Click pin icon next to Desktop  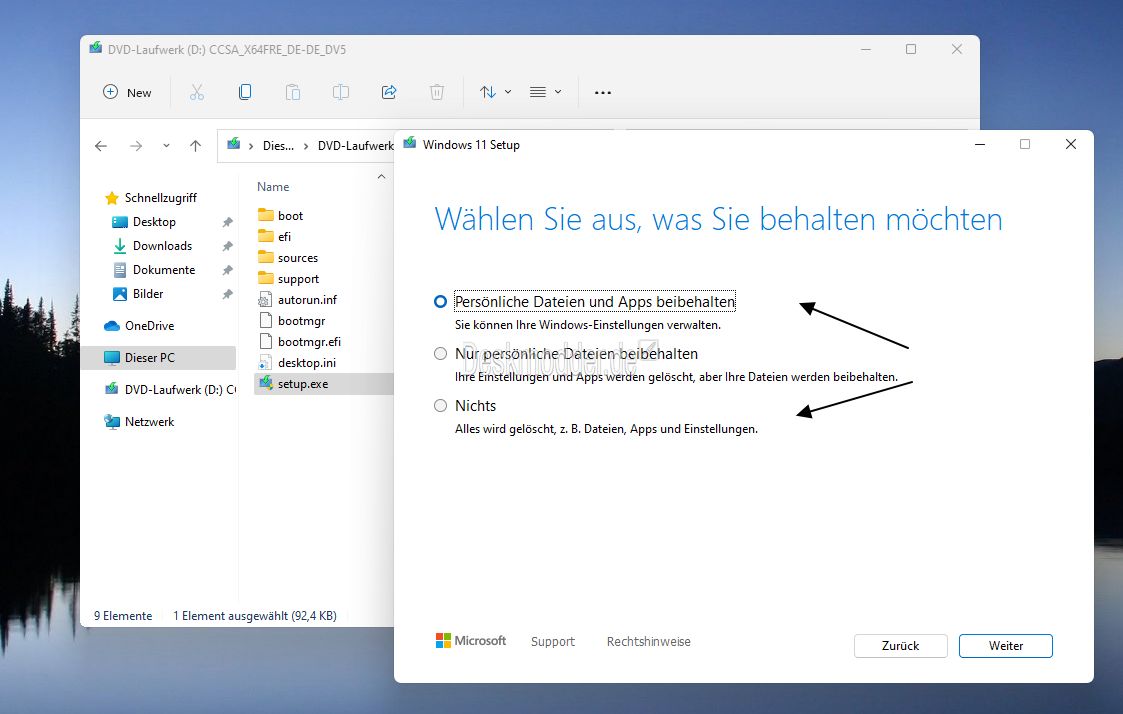coord(227,222)
